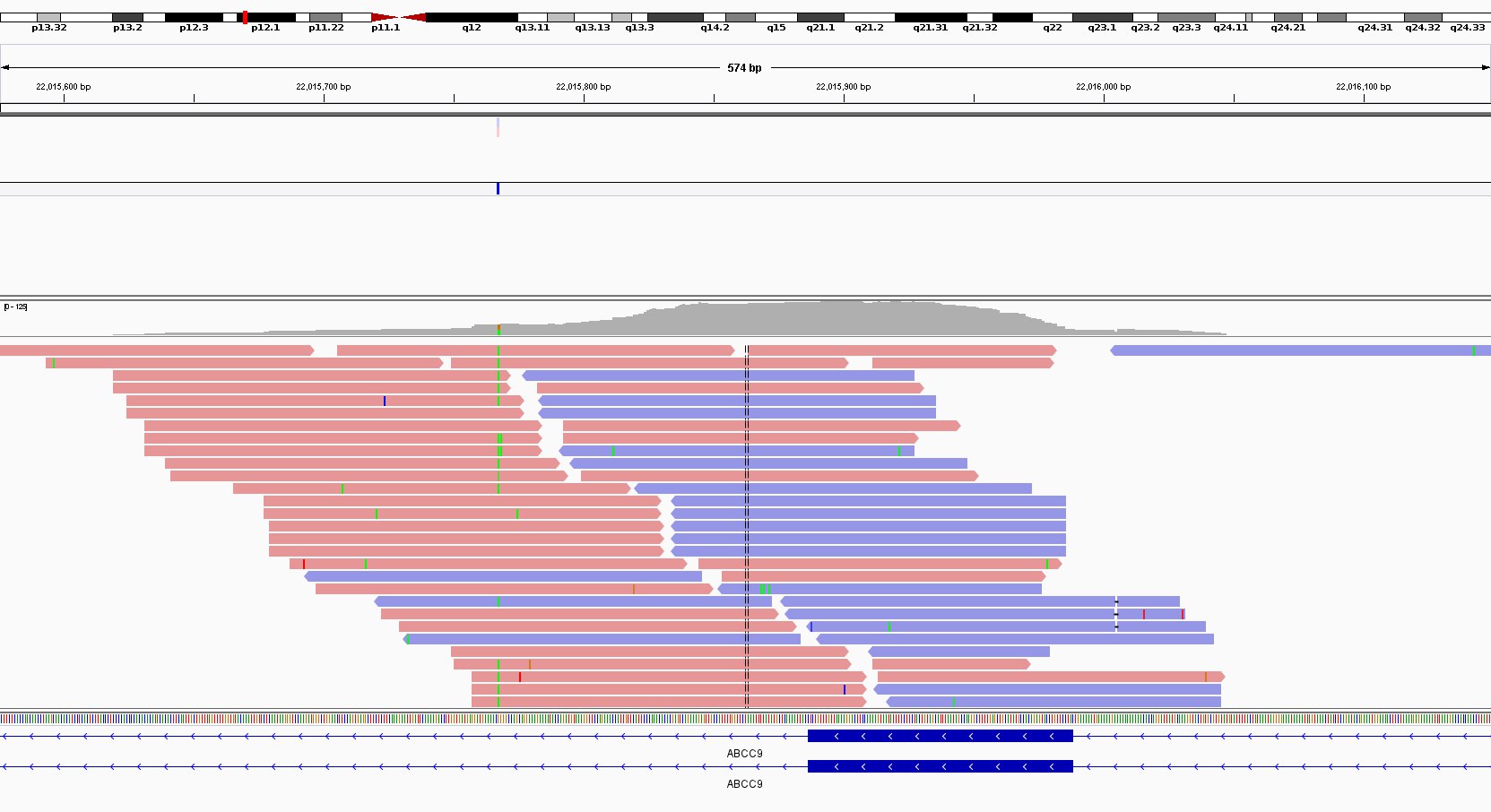
Task: Click the upper ABCC9 gene label
Action: click(x=744, y=754)
